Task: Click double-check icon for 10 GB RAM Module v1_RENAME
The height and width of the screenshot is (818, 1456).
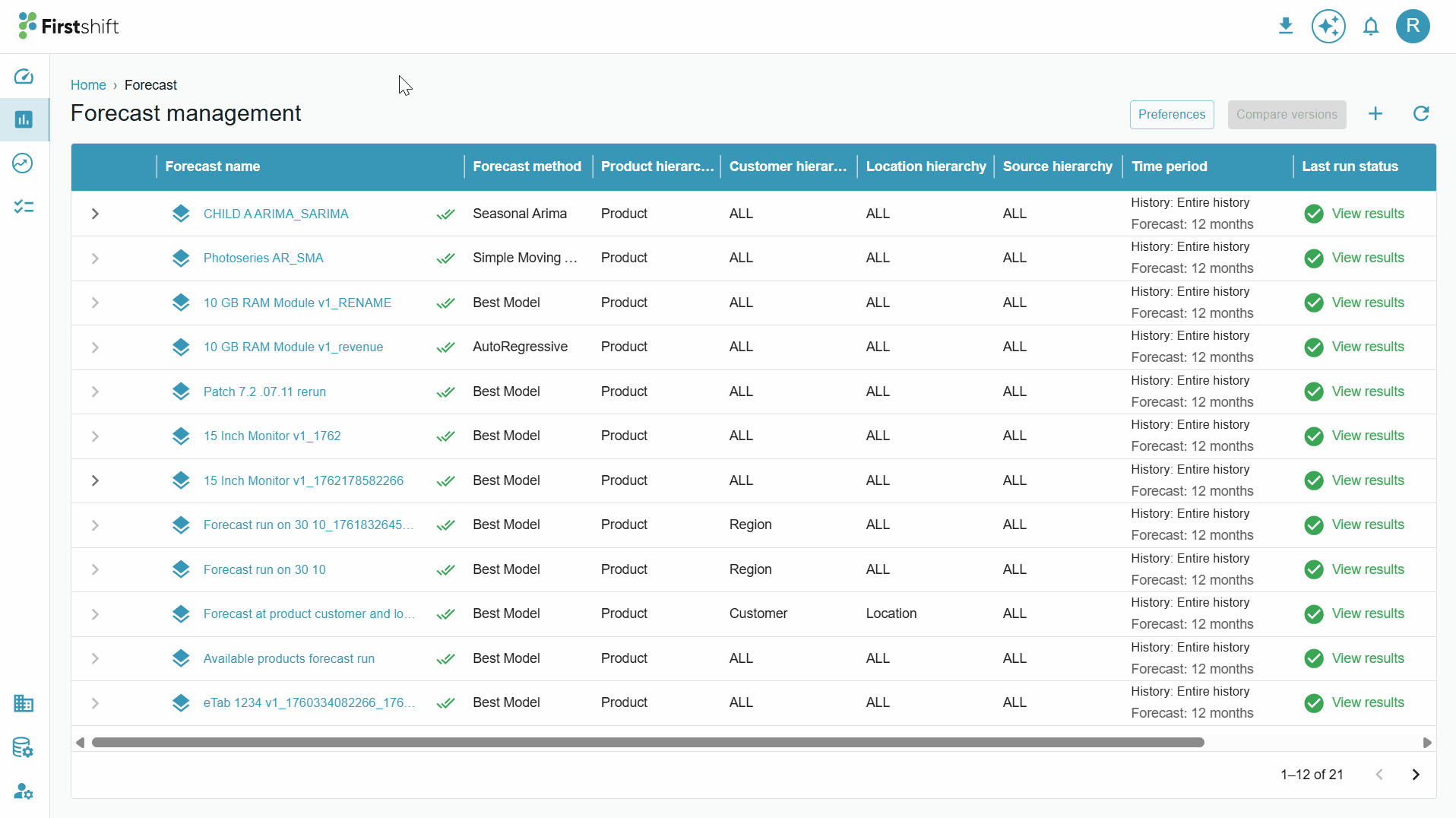Action: coord(446,303)
